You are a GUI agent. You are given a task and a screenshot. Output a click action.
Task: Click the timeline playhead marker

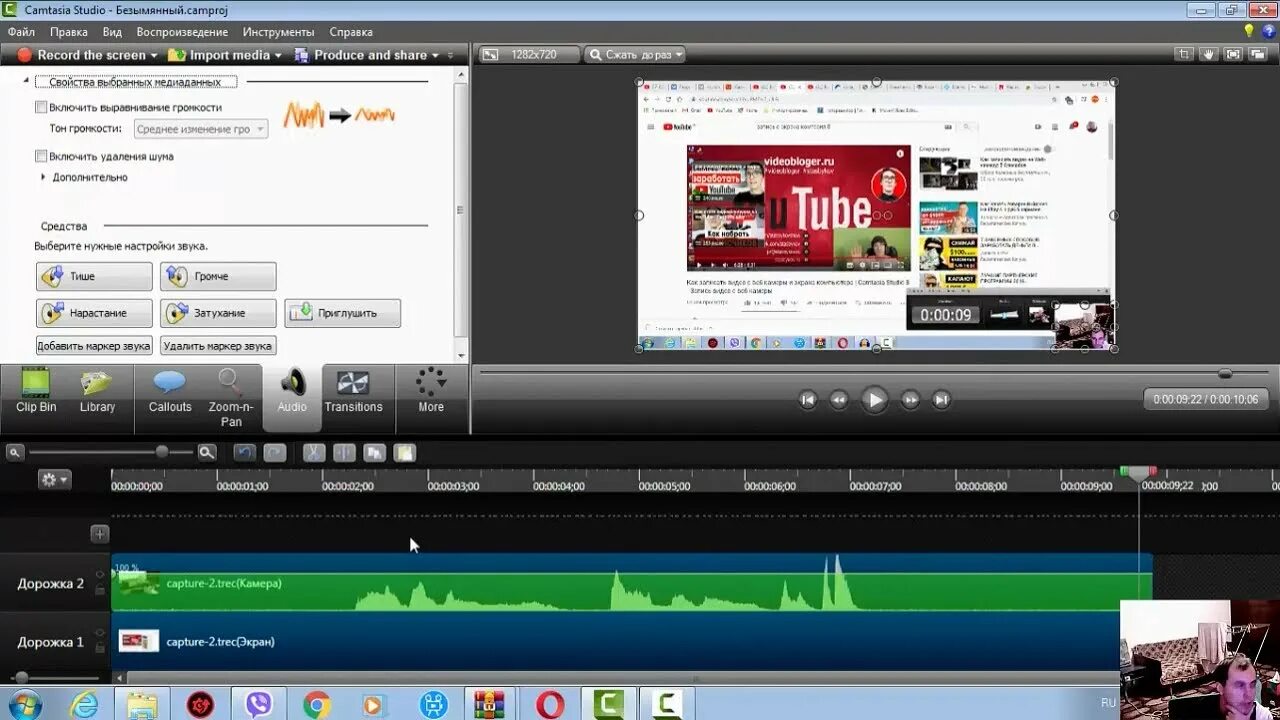coord(1138,473)
